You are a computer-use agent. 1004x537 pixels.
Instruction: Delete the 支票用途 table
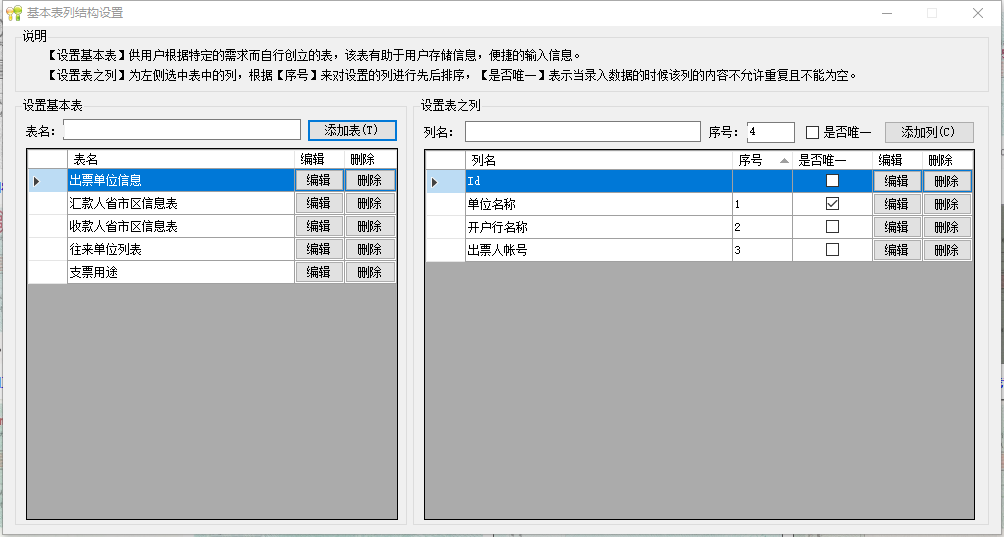(369, 272)
